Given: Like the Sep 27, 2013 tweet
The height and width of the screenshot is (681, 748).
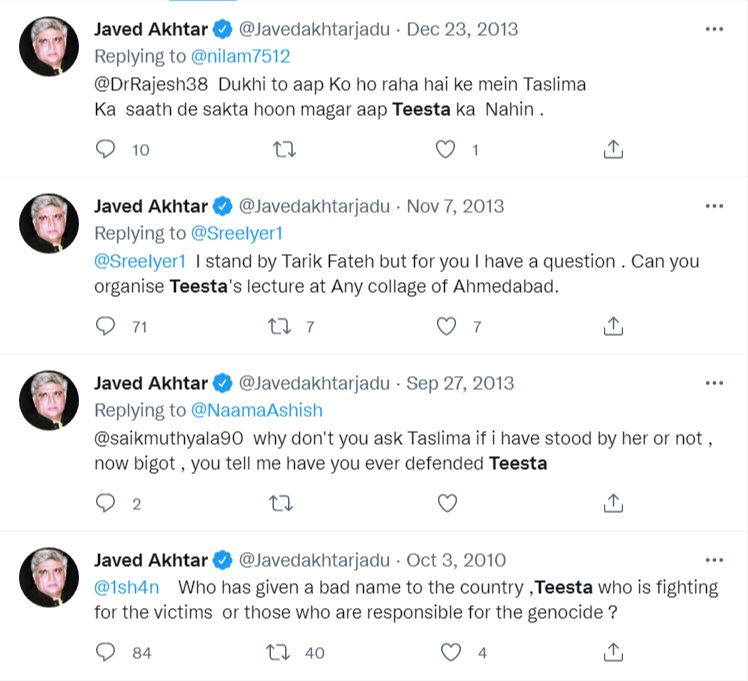Looking at the screenshot, I should 448,502.
